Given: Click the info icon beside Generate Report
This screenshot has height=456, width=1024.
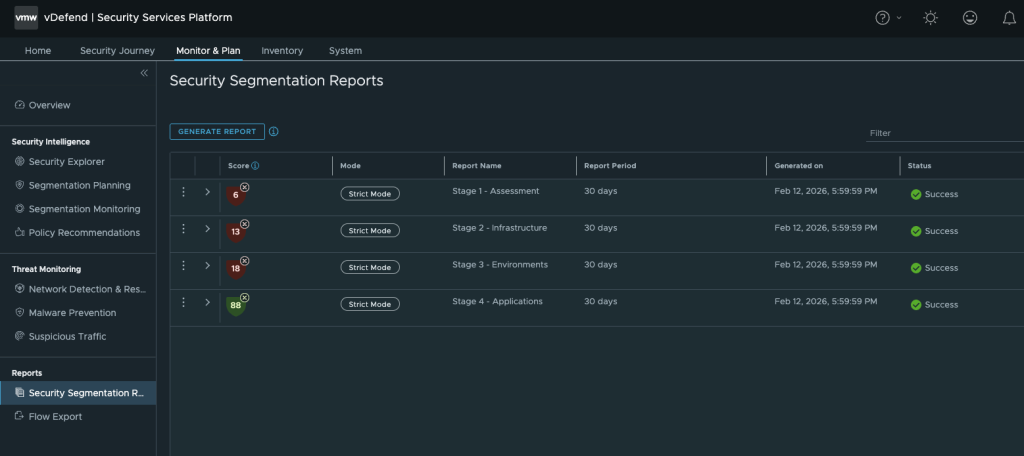Looking at the screenshot, I should pyautogui.click(x=274, y=131).
